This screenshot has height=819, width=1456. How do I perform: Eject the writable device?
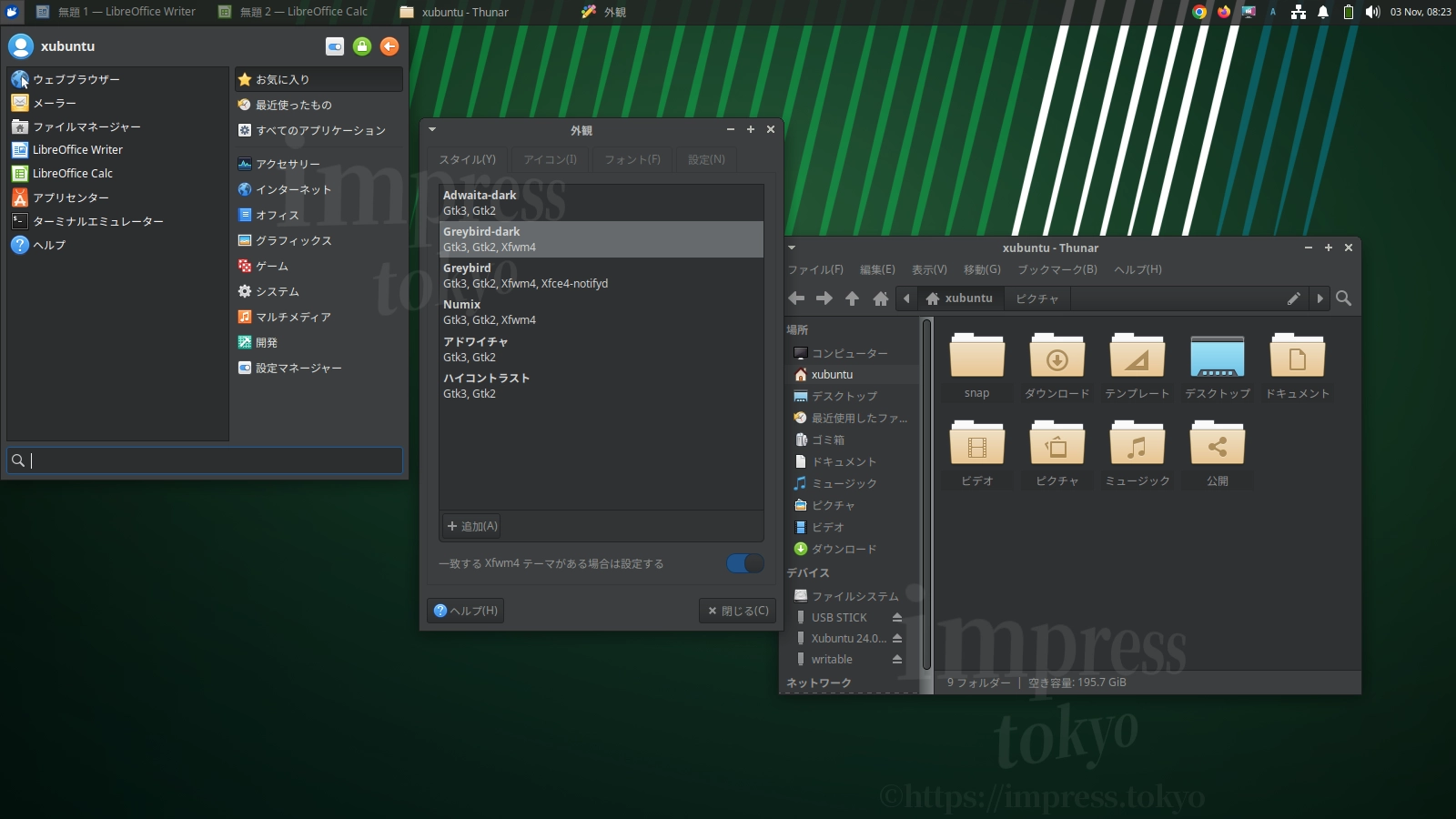[897, 659]
